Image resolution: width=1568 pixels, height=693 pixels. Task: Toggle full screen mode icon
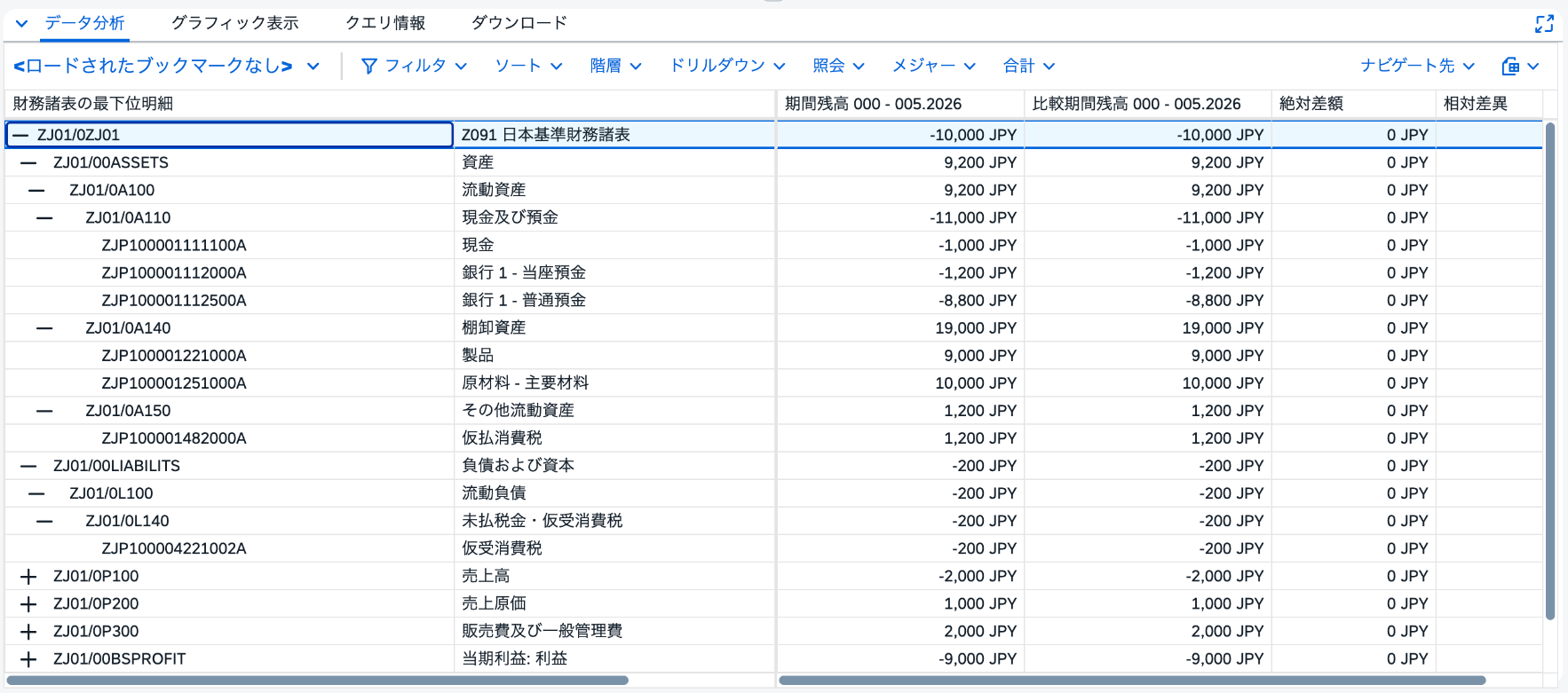1544,24
